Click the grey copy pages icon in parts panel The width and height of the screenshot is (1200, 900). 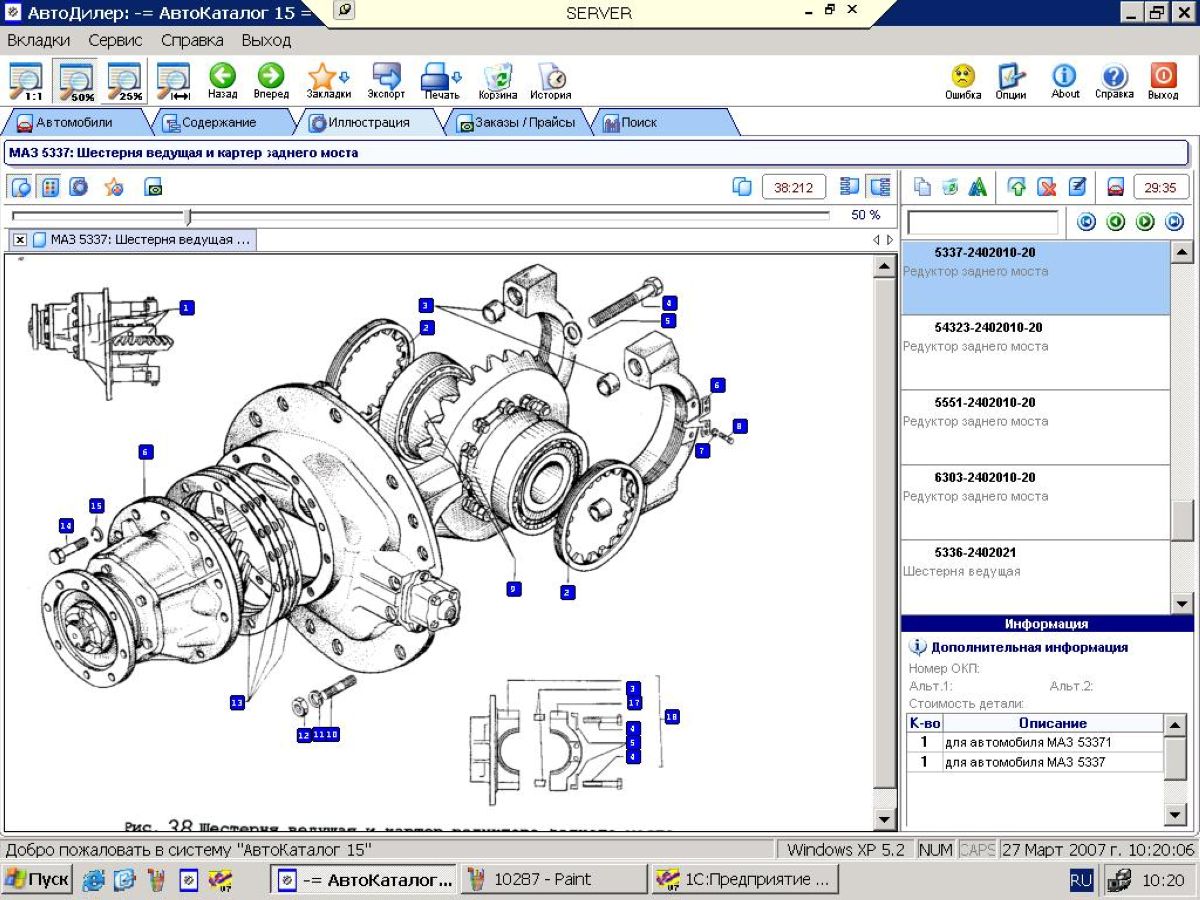coord(922,187)
